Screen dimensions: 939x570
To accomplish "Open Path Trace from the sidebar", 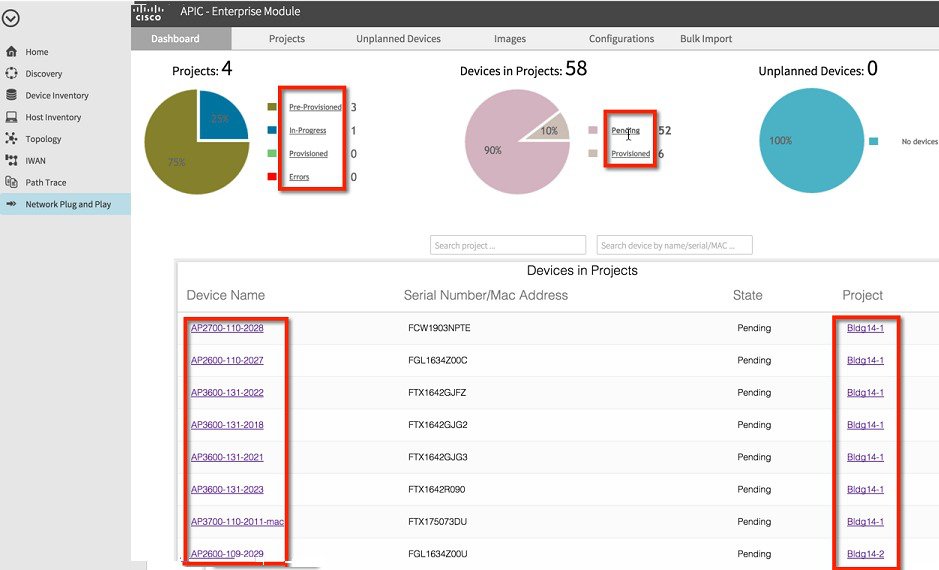I will pyautogui.click(x=46, y=183).
